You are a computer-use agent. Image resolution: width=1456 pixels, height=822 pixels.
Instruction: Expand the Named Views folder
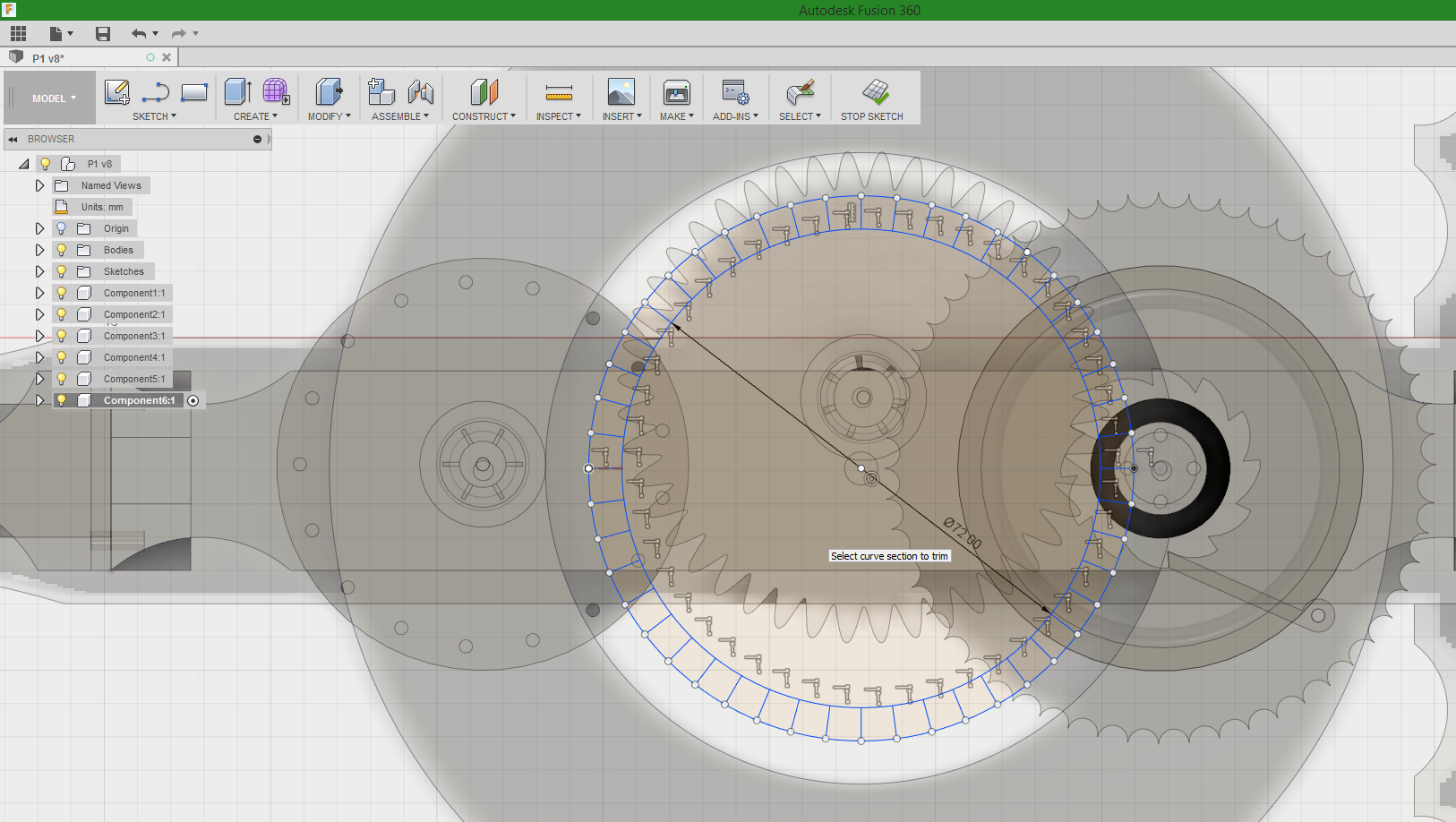[39, 185]
